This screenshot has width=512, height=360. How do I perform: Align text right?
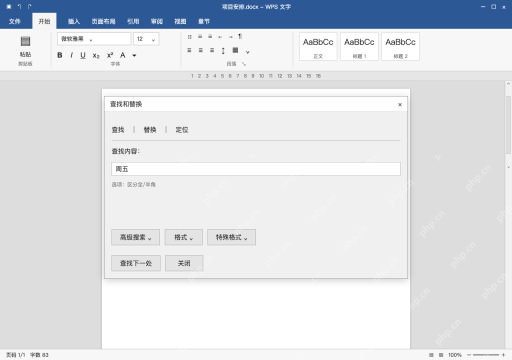[x=212, y=50]
